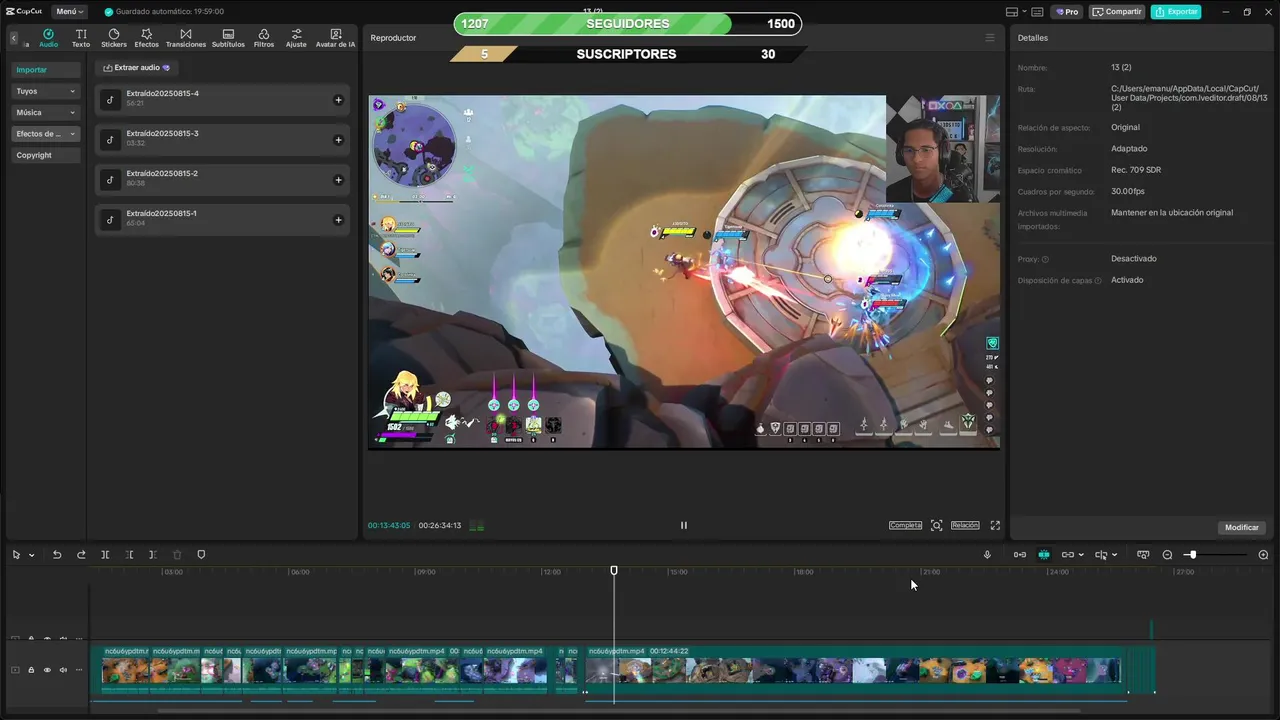Open the Stickers tab
Viewport: 1280px width, 720px height.
(x=114, y=38)
